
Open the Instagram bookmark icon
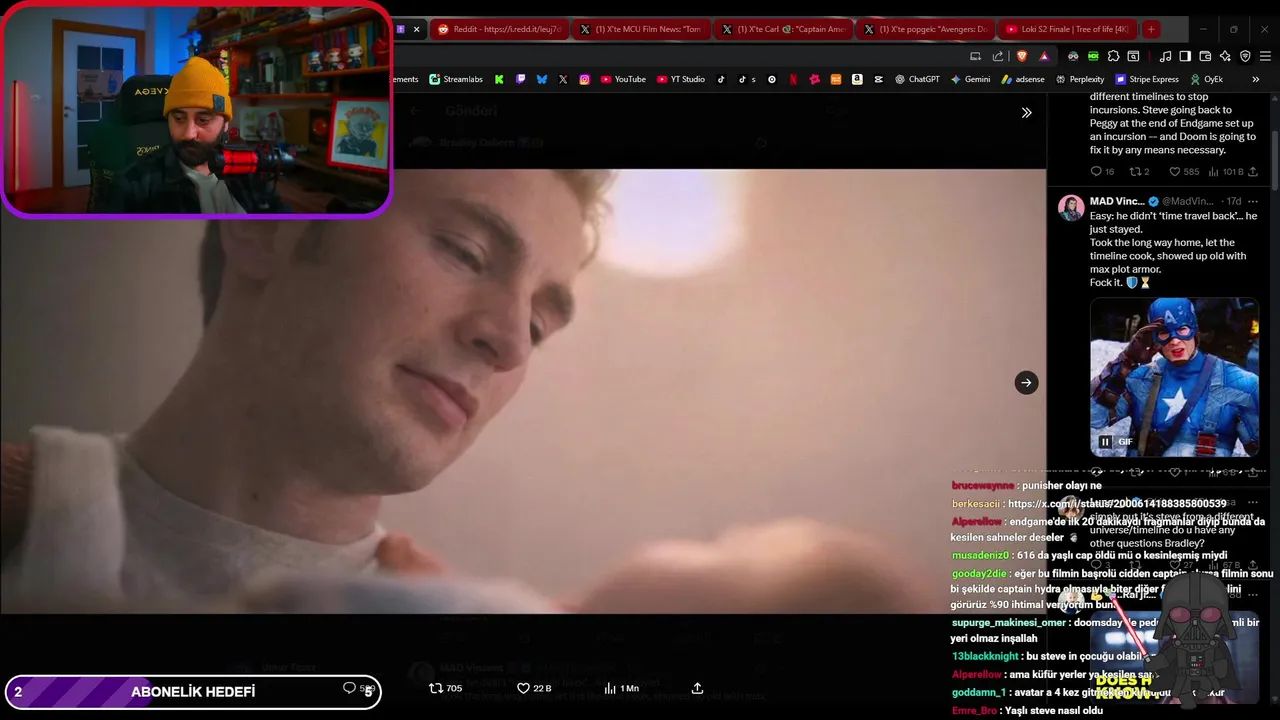(584, 79)
